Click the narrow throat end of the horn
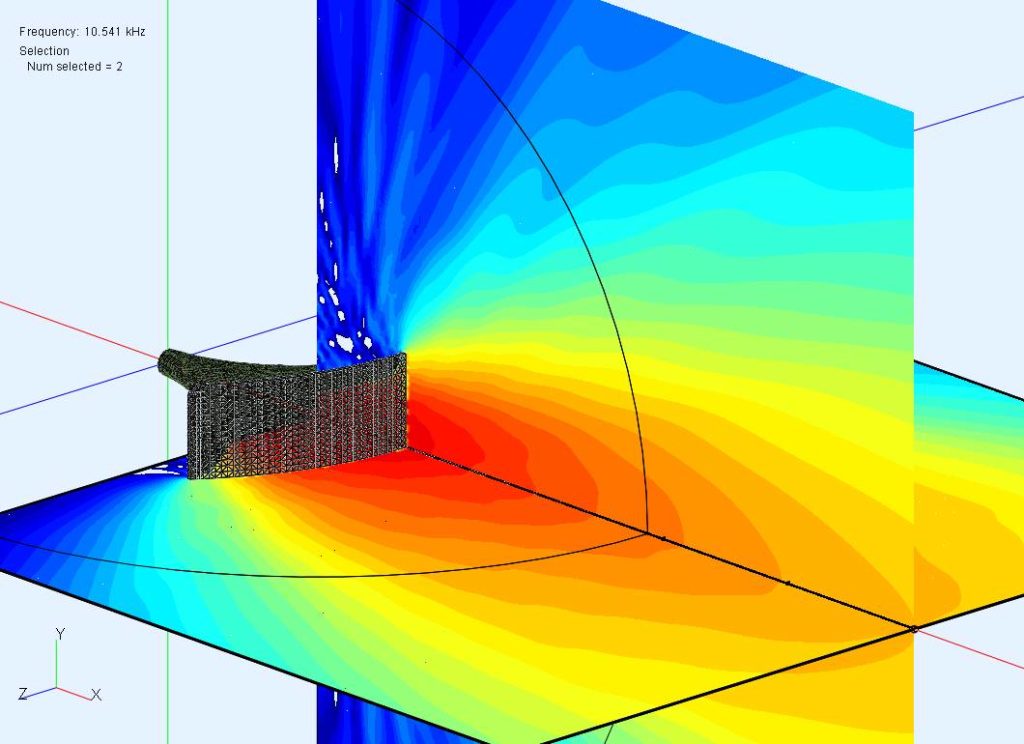Viewport: 1024px width, 744px height. pyautogui.click(x=168, y=362)
